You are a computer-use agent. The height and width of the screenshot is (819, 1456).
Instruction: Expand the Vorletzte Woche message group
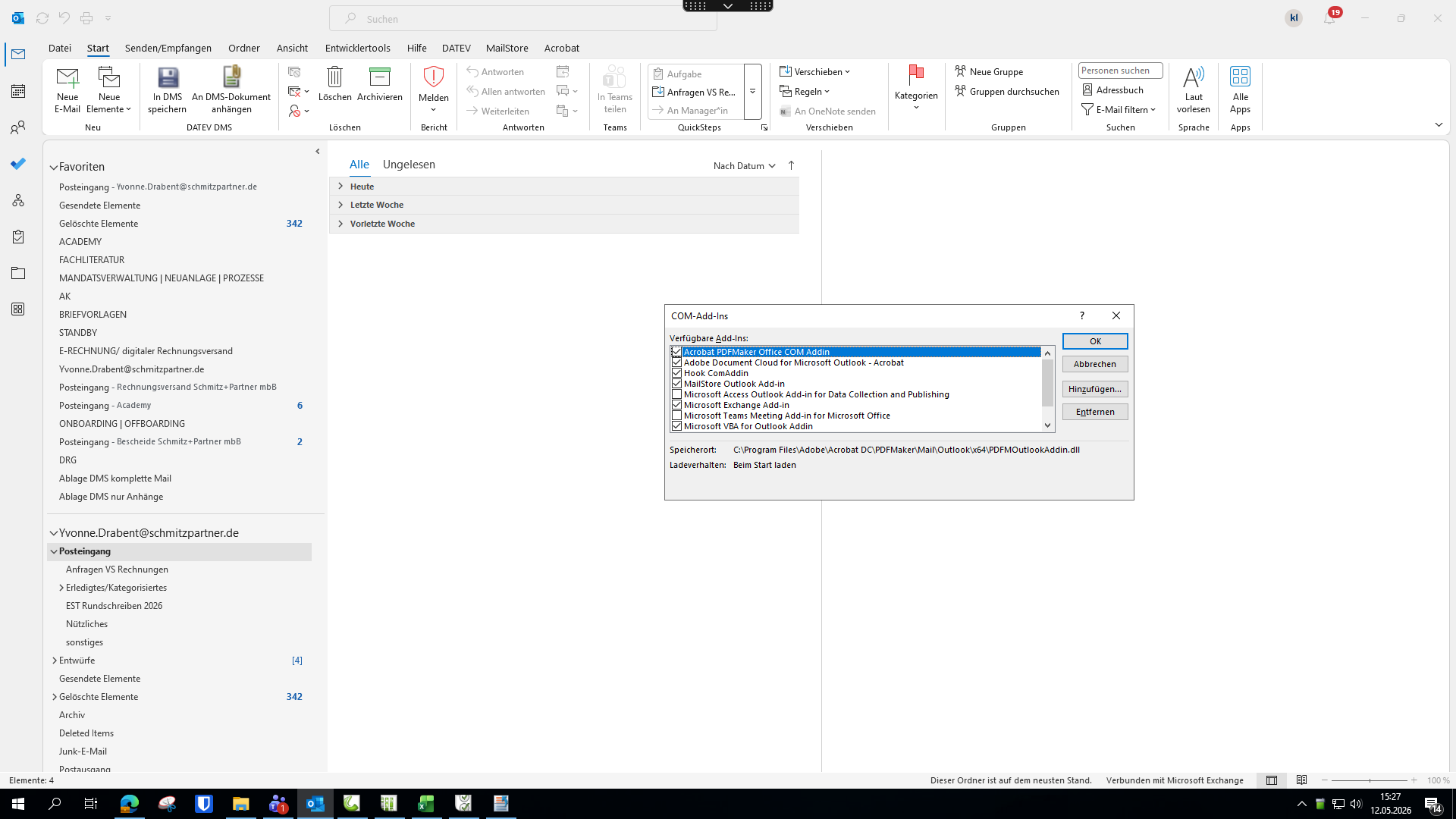click(340, 224)
